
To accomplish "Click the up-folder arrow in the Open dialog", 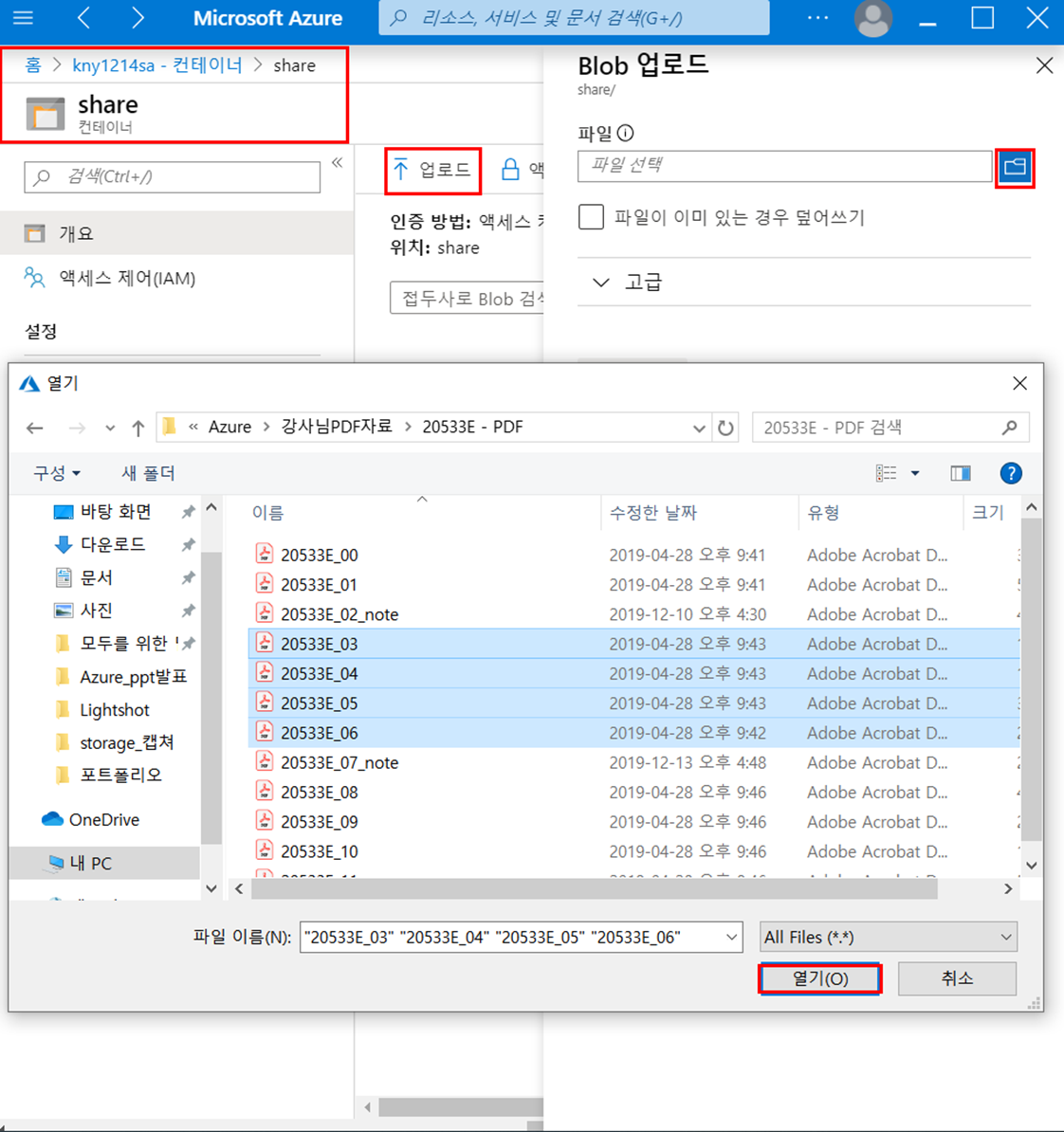I will (138, 428).
